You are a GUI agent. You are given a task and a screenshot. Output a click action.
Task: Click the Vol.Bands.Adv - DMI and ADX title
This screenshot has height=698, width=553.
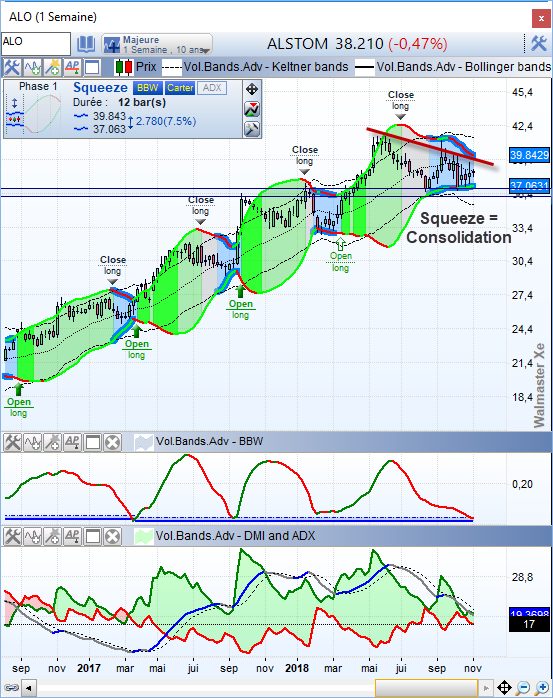point(235,536)
